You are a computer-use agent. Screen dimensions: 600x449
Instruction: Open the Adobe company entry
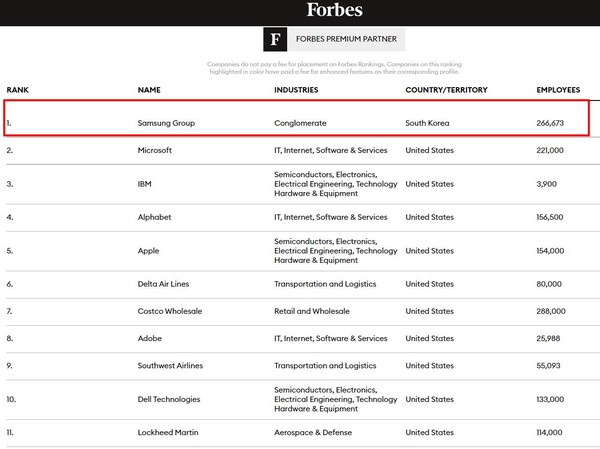pos(150,338)
